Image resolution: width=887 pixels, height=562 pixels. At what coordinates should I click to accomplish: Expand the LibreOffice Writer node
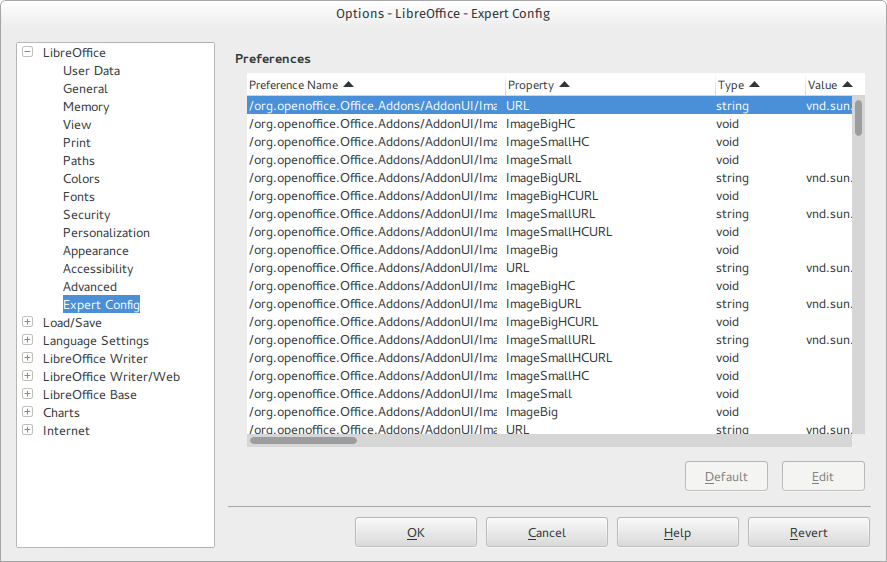click(x=28, y=359)
